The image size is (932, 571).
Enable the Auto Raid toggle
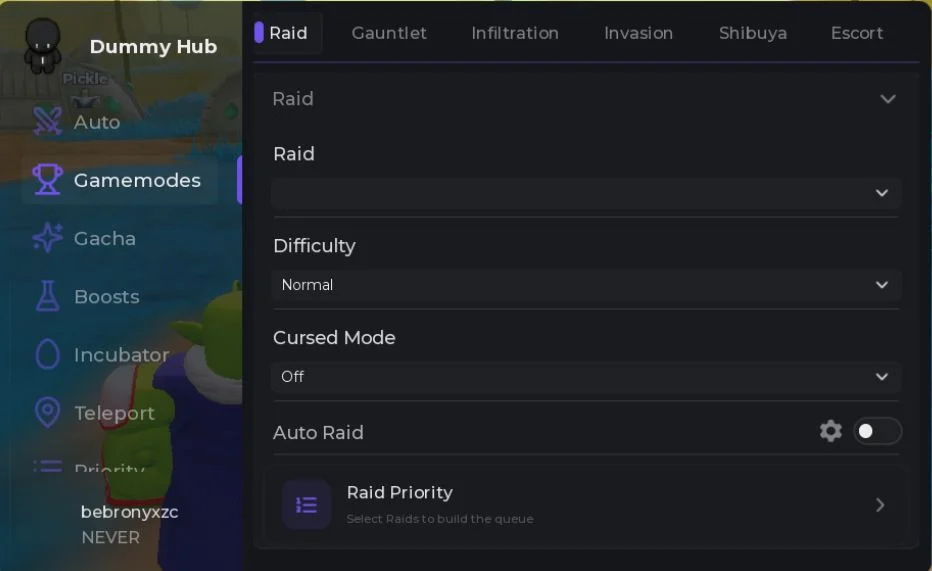click(877, 431)
